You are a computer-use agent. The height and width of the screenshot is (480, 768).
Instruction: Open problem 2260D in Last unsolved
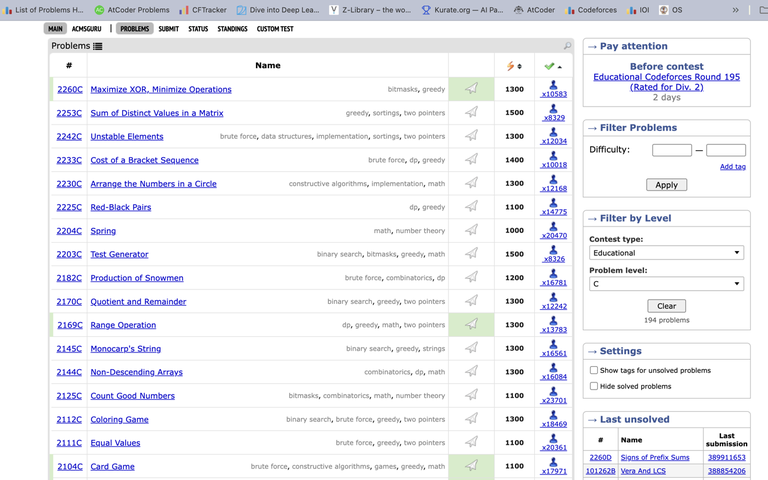600,457
